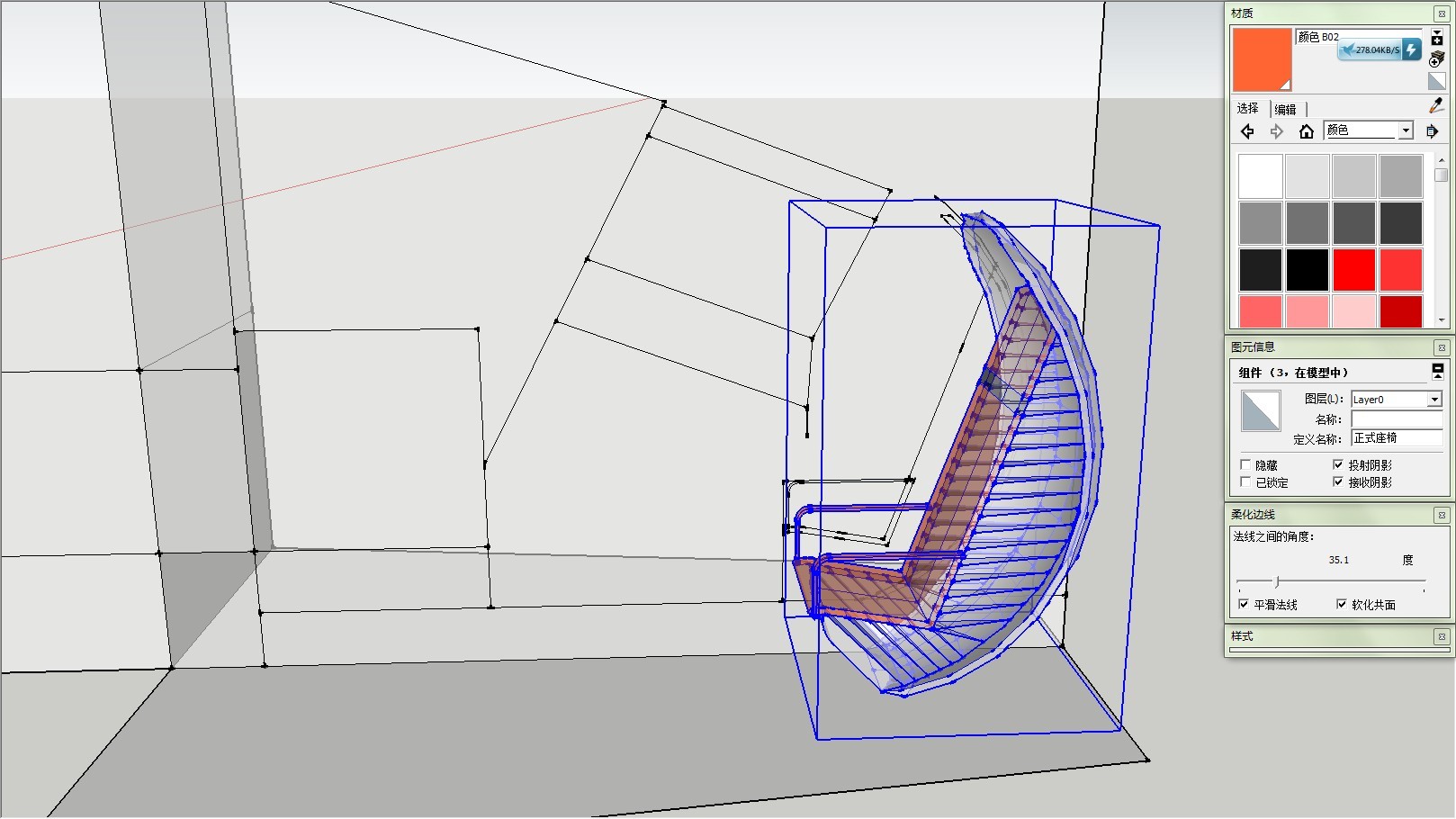This screenshot has height=819, width=1456.
Task: Set material to default diagonal icon
Action: point(1437,81)
